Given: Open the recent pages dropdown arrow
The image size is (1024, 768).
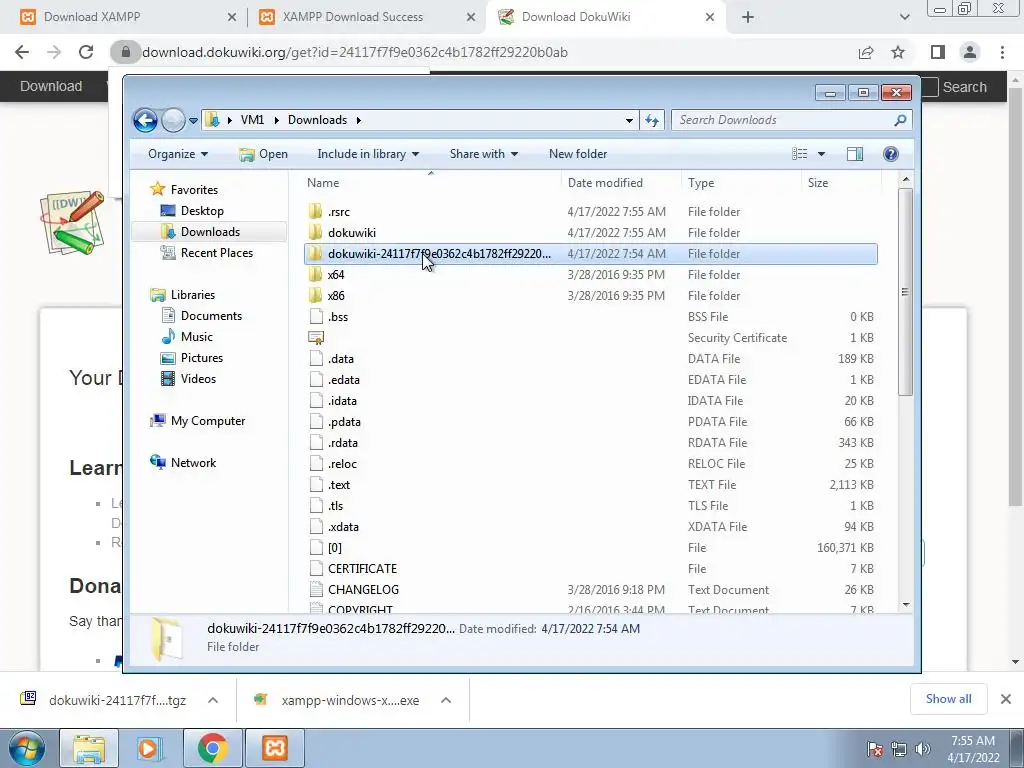Looking at the screenshot, I should pyautogui.click(x=193, y=121).
